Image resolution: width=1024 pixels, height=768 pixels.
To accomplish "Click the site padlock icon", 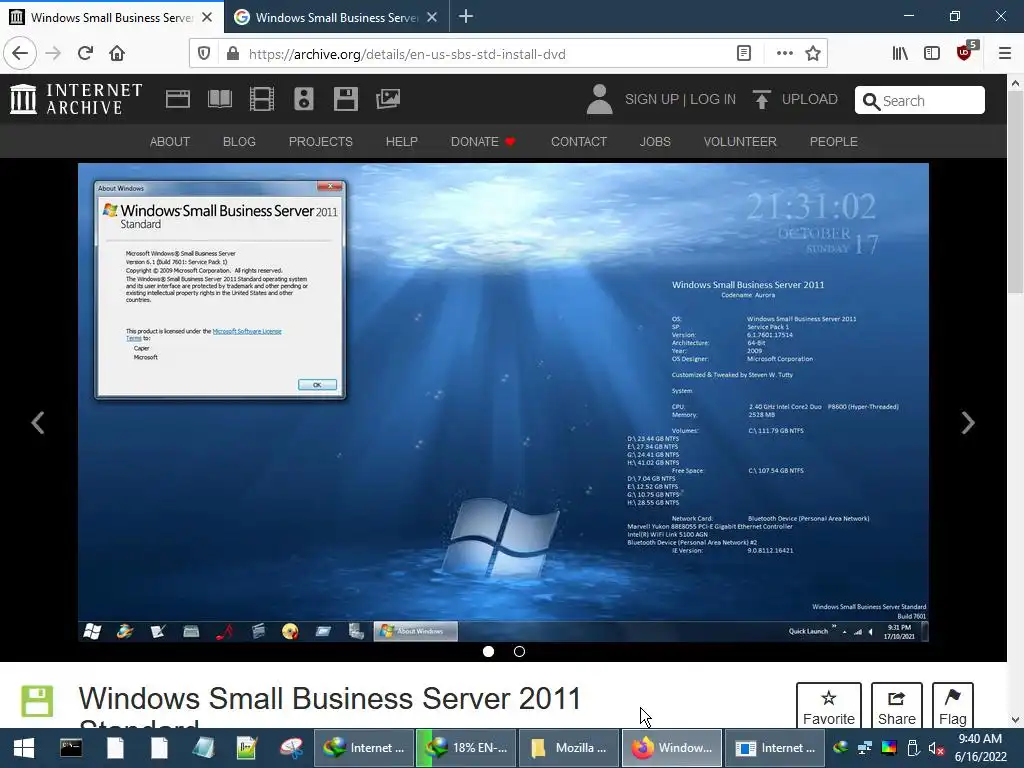I will tap(232, 54).
